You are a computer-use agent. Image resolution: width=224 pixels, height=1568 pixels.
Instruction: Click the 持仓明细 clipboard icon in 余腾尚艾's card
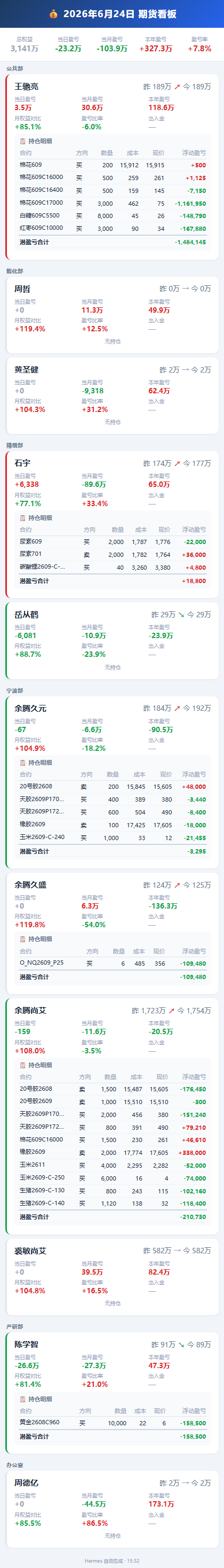pyautogui.click(x=23, y=1065)
